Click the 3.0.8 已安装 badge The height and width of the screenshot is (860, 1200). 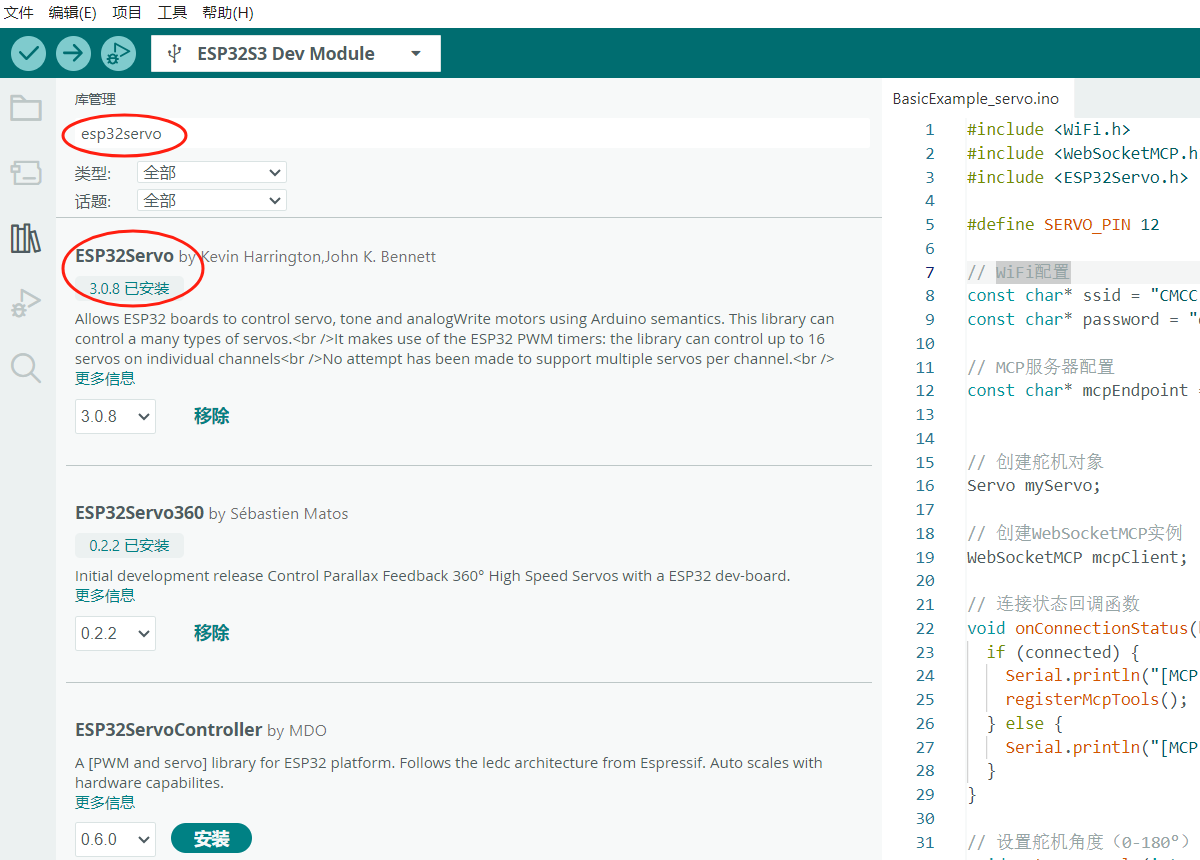pos(129,288)
